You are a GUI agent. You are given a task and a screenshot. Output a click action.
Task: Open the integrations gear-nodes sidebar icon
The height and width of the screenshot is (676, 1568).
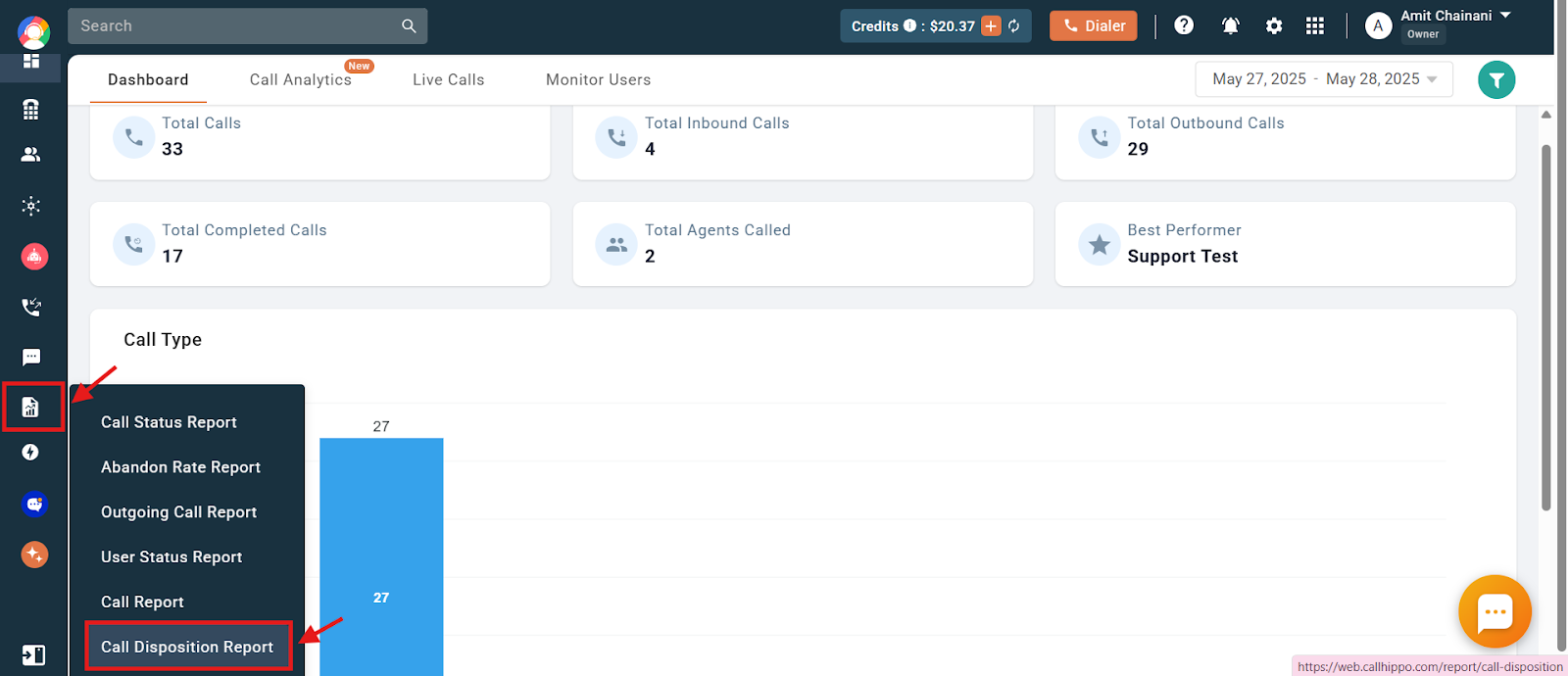click(31, 206)
